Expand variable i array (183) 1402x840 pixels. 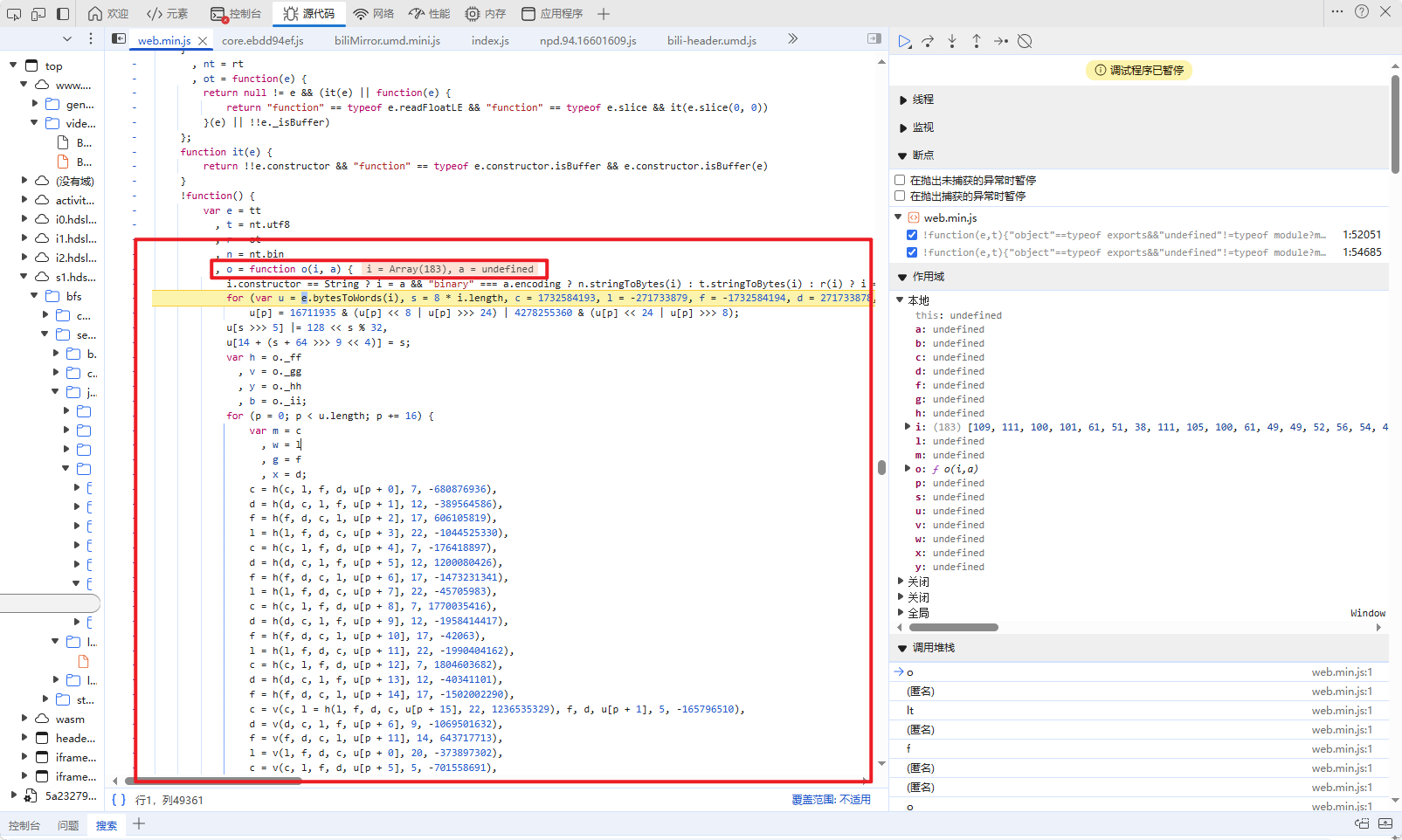[x=908, y=427]
